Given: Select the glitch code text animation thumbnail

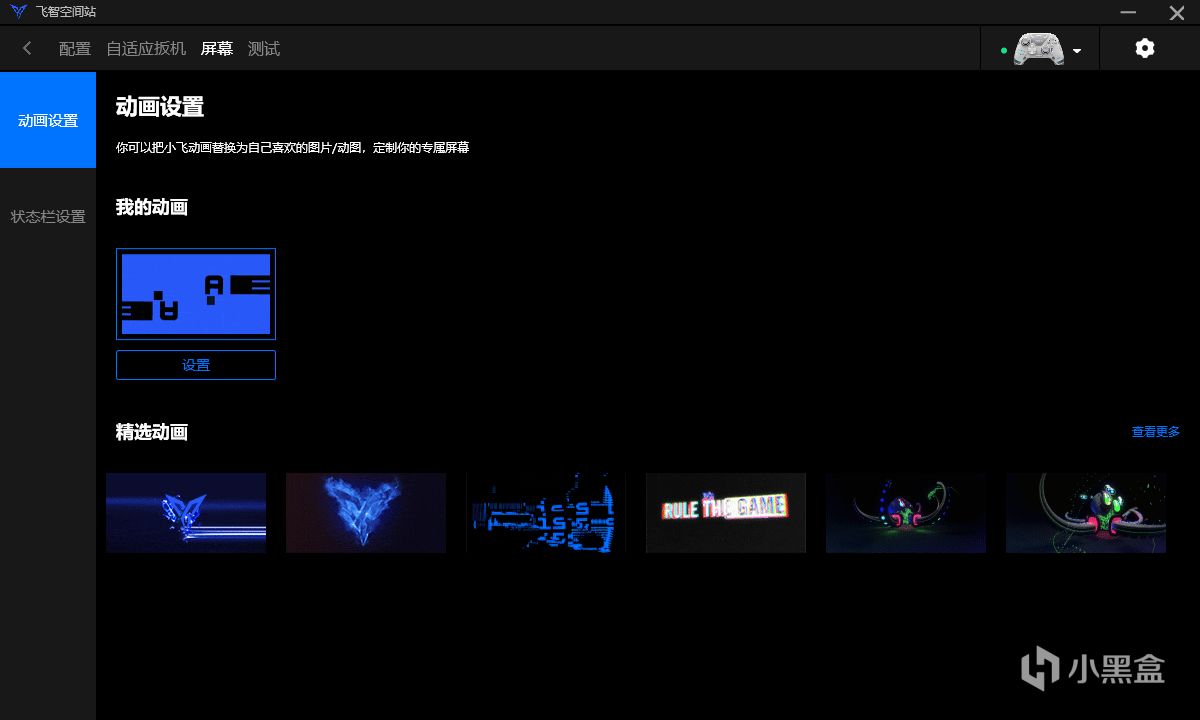Looking at the screenshot, I should [x=546, y=512].
